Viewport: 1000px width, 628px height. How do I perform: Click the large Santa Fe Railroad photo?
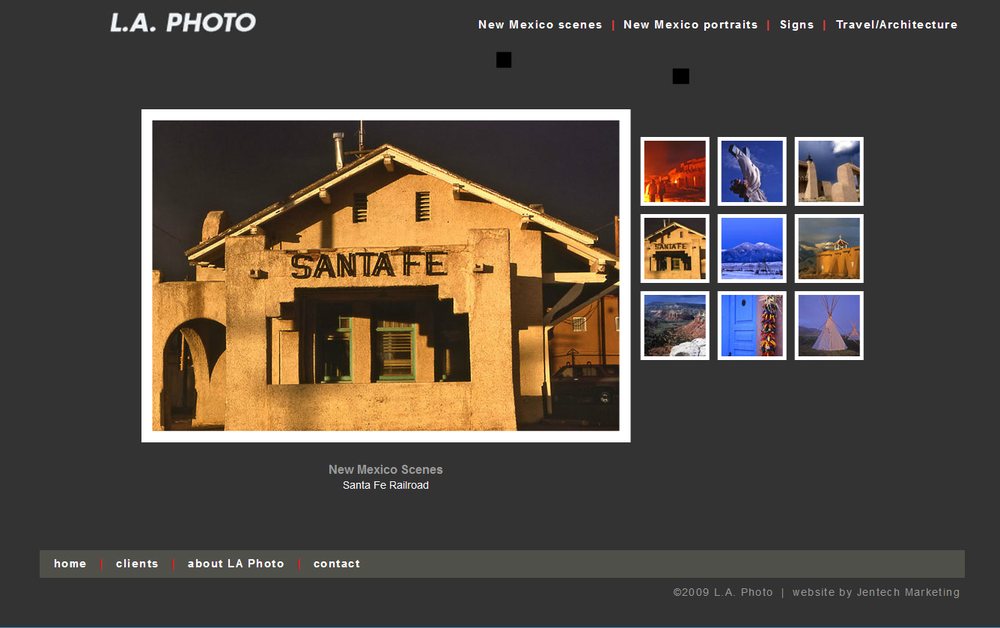pyautogui.click(x=386, y=275)
